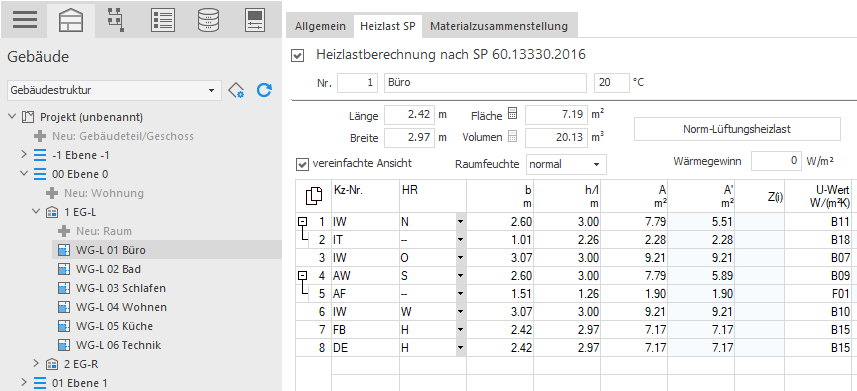Collapse the row 1 IW sub-element group
Screen dimensions: 857x391
302,221
